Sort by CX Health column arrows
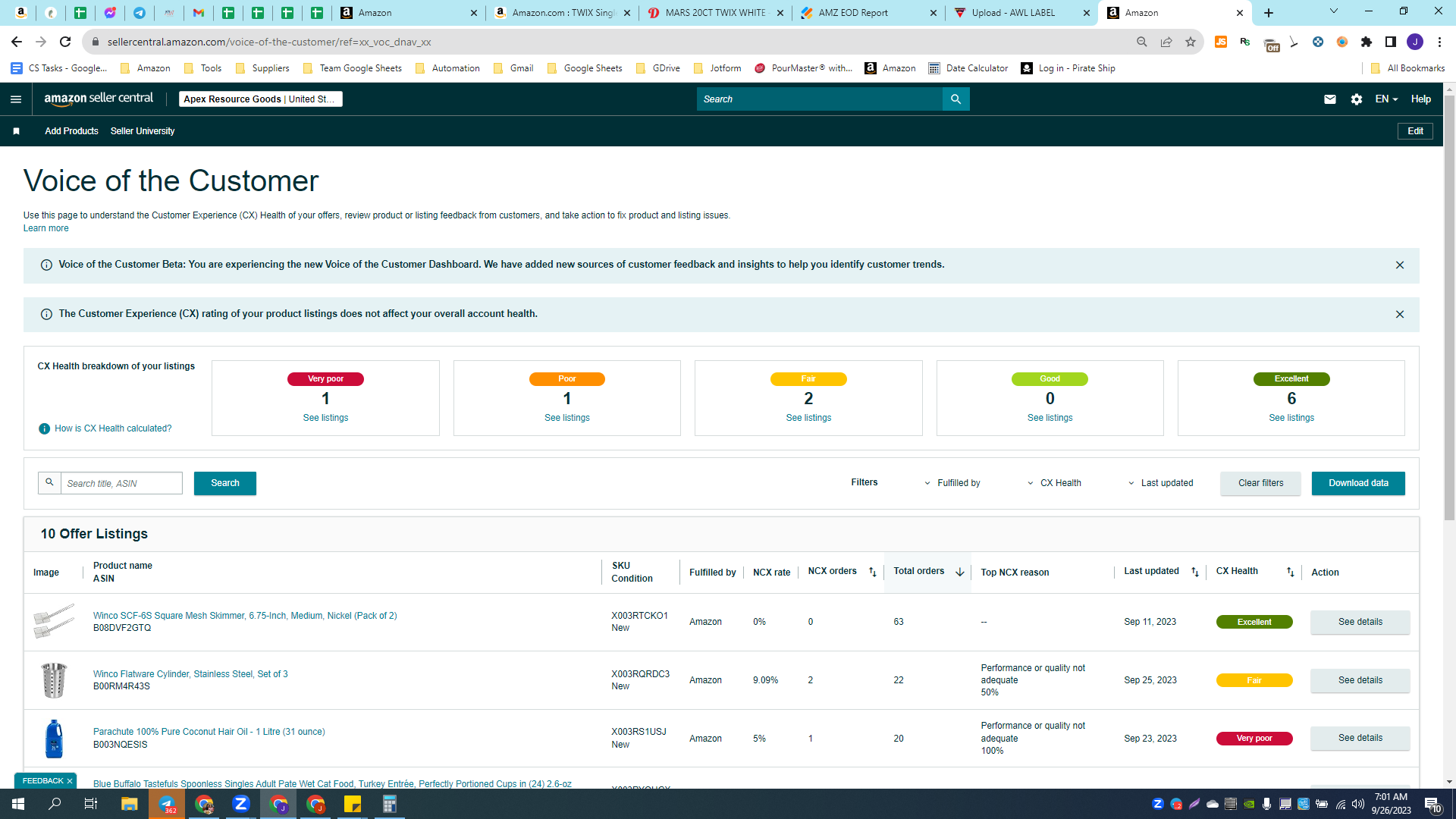 click(x=1291, y=573)
